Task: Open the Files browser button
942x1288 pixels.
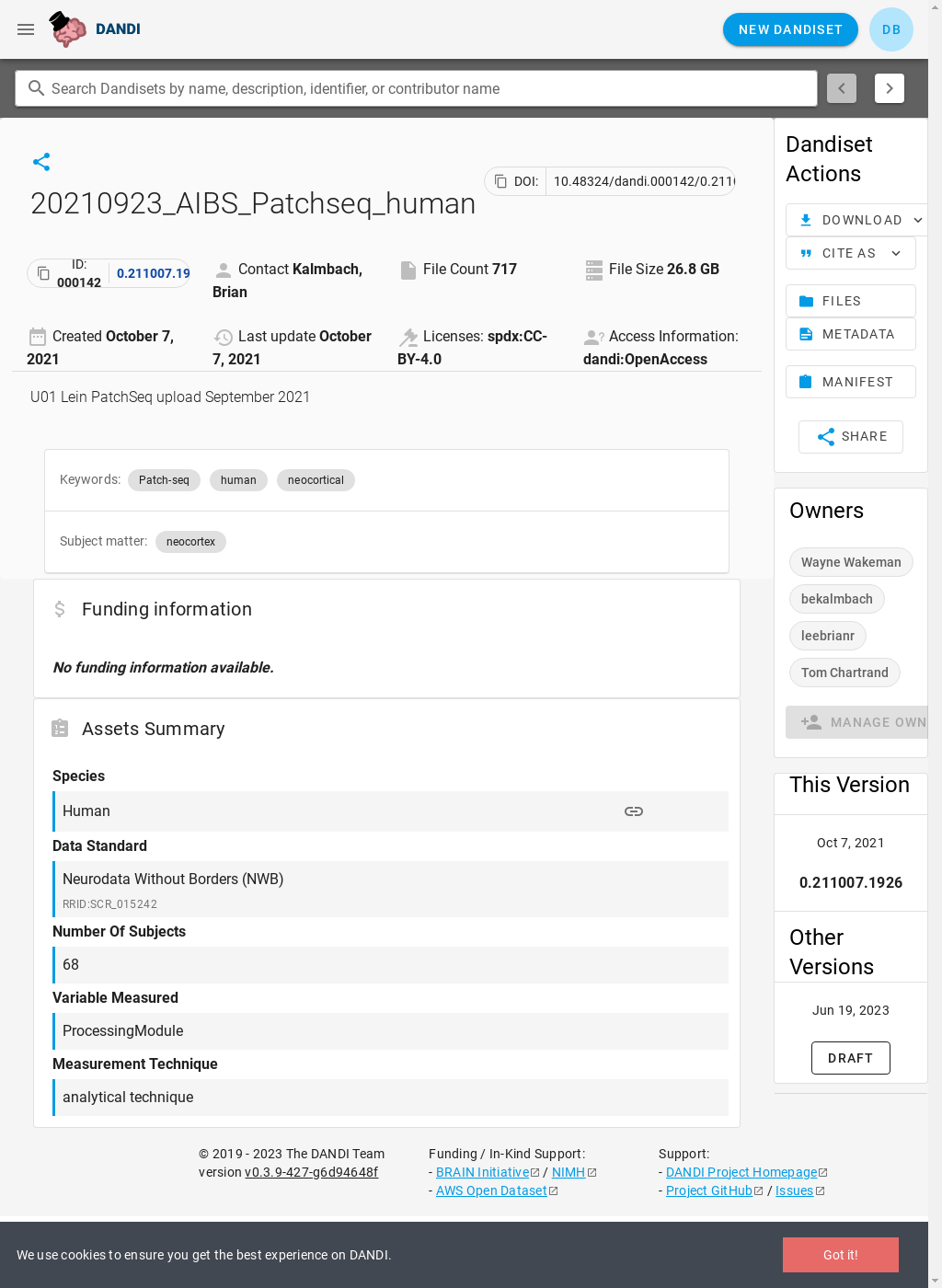Action: click(x=851, y=301)
